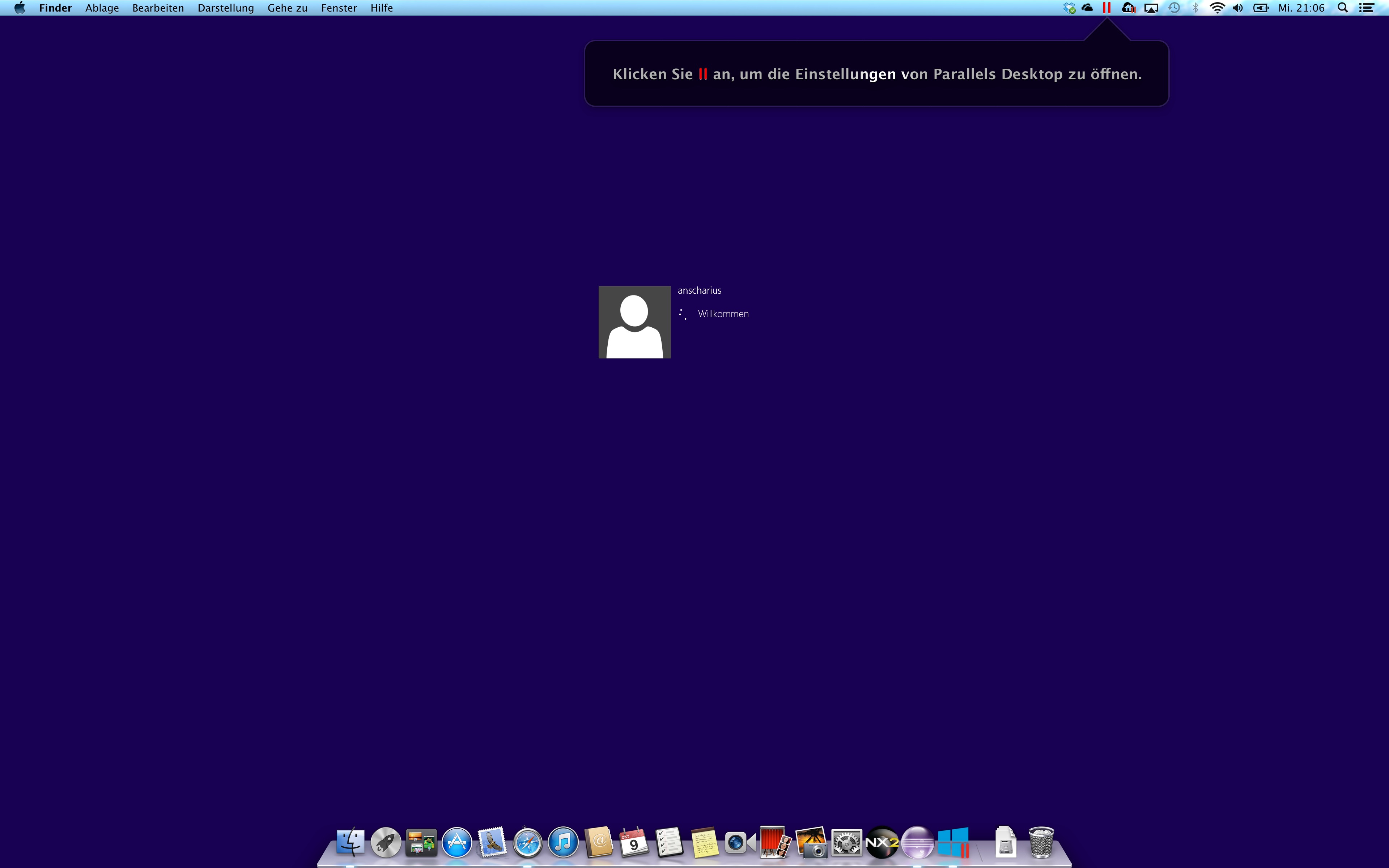Screen dimensions: 1389x868
Task: Open the Darstellung menu
Action: coord(226,8)
